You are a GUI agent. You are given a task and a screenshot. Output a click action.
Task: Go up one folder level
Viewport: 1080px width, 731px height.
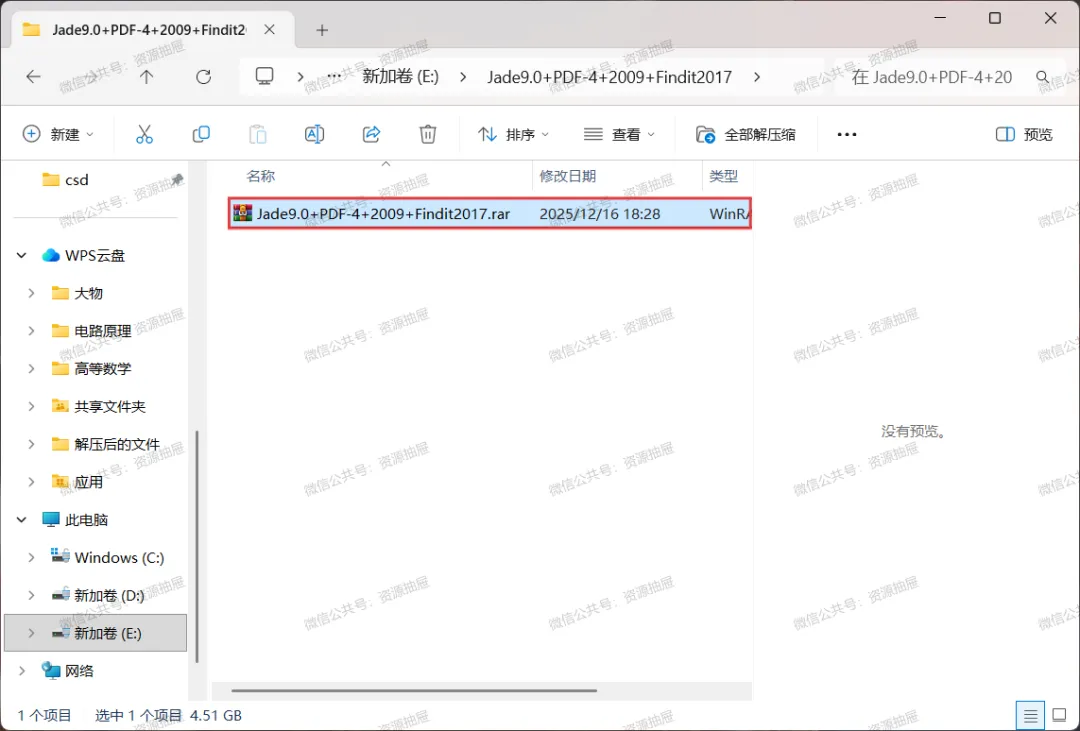tap(146, 76)
